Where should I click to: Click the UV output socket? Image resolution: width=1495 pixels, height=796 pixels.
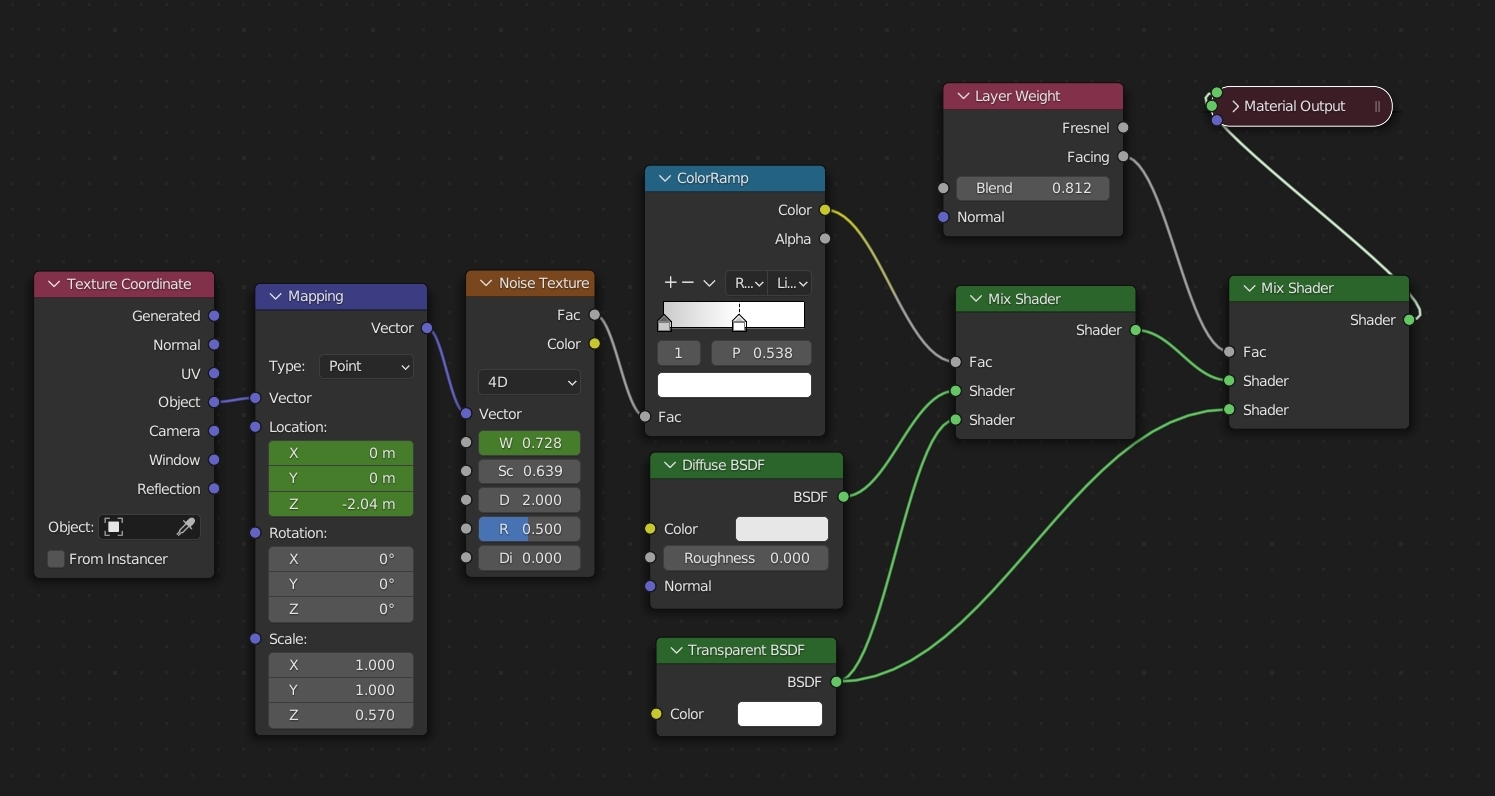[214, 374]
